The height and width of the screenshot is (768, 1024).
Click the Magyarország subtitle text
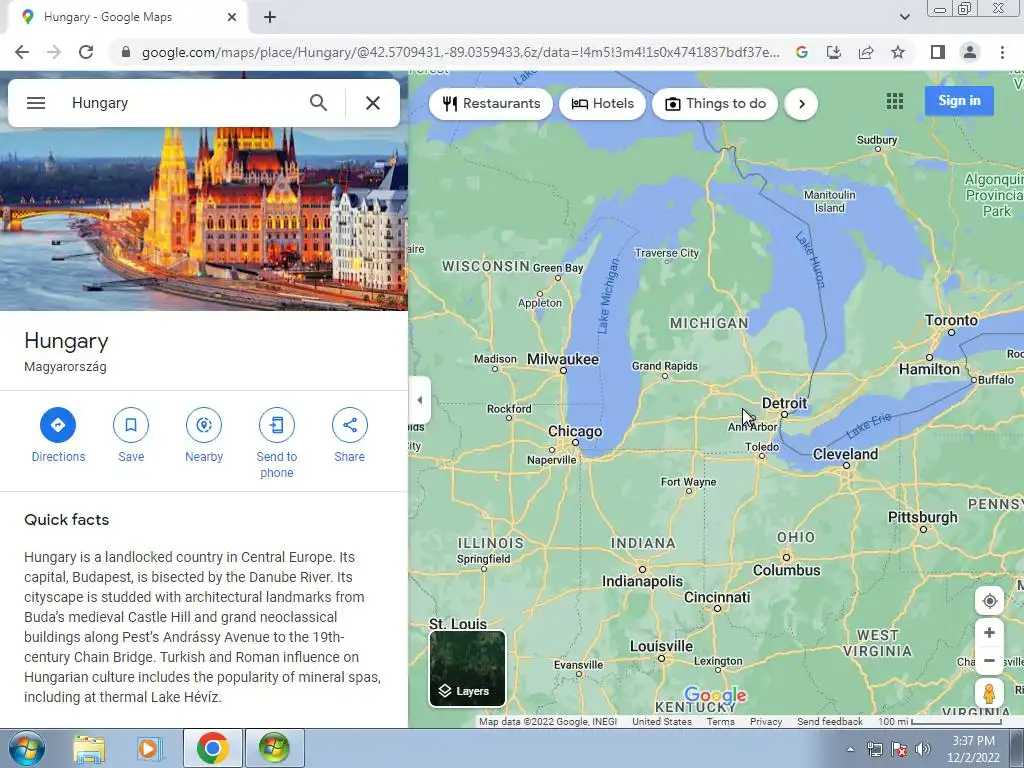coord(65,367)
